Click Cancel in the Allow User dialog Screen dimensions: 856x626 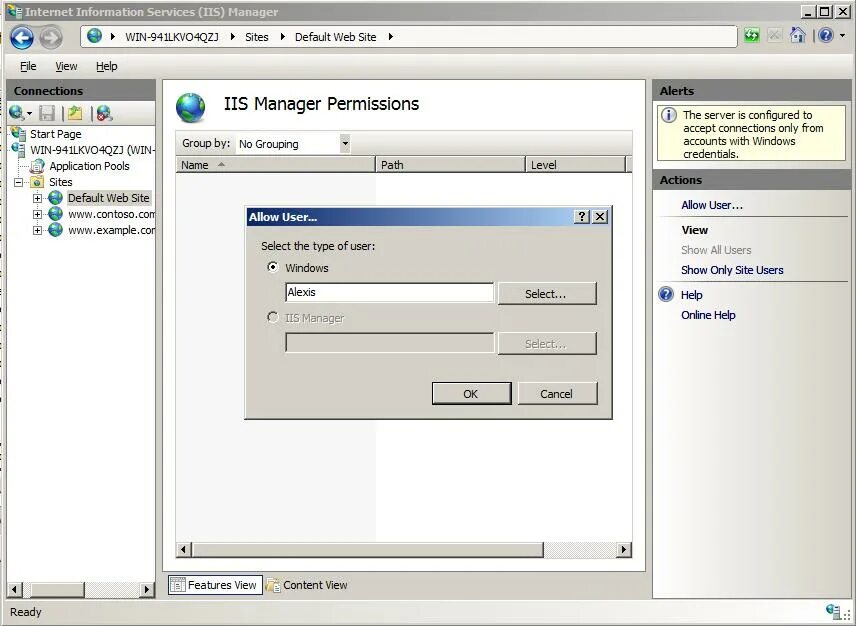[x=557, y=394]
